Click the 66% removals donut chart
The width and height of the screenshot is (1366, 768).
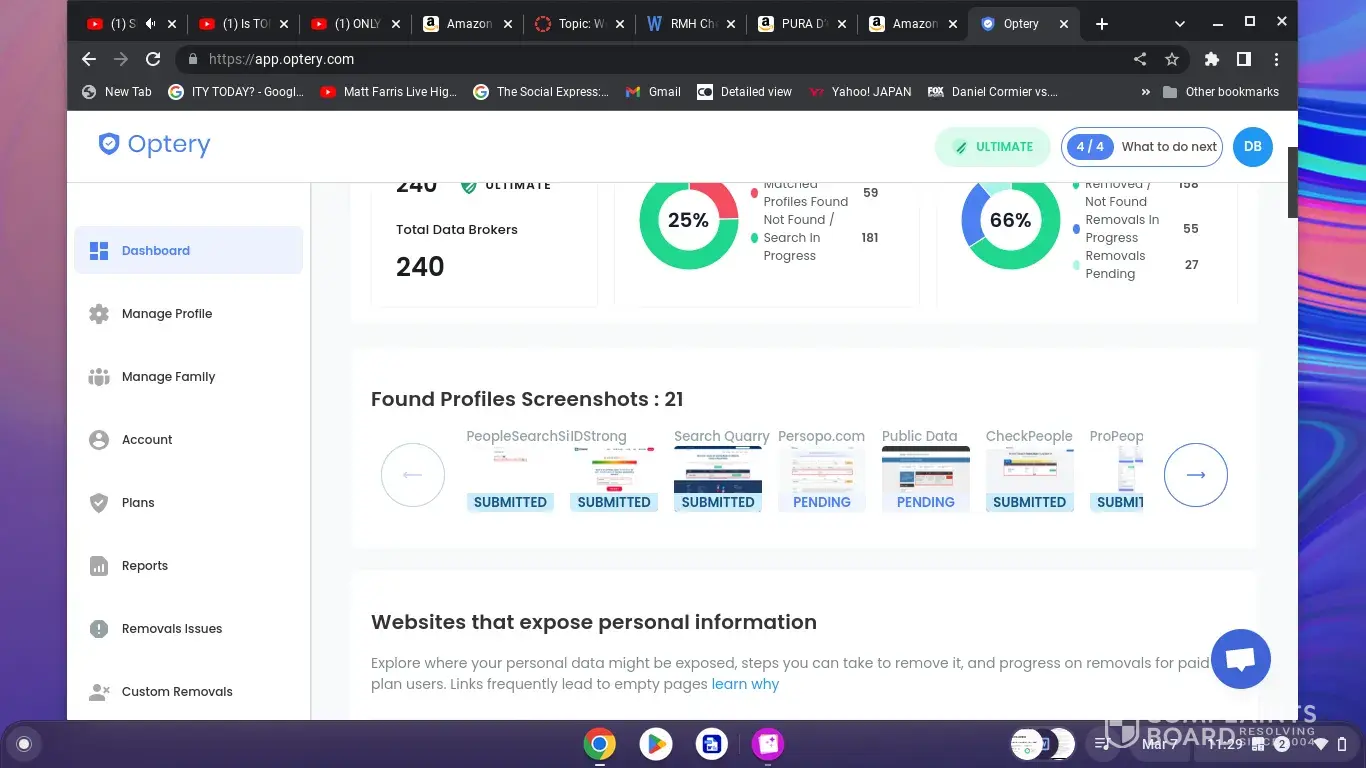[x=1010, y=221]
